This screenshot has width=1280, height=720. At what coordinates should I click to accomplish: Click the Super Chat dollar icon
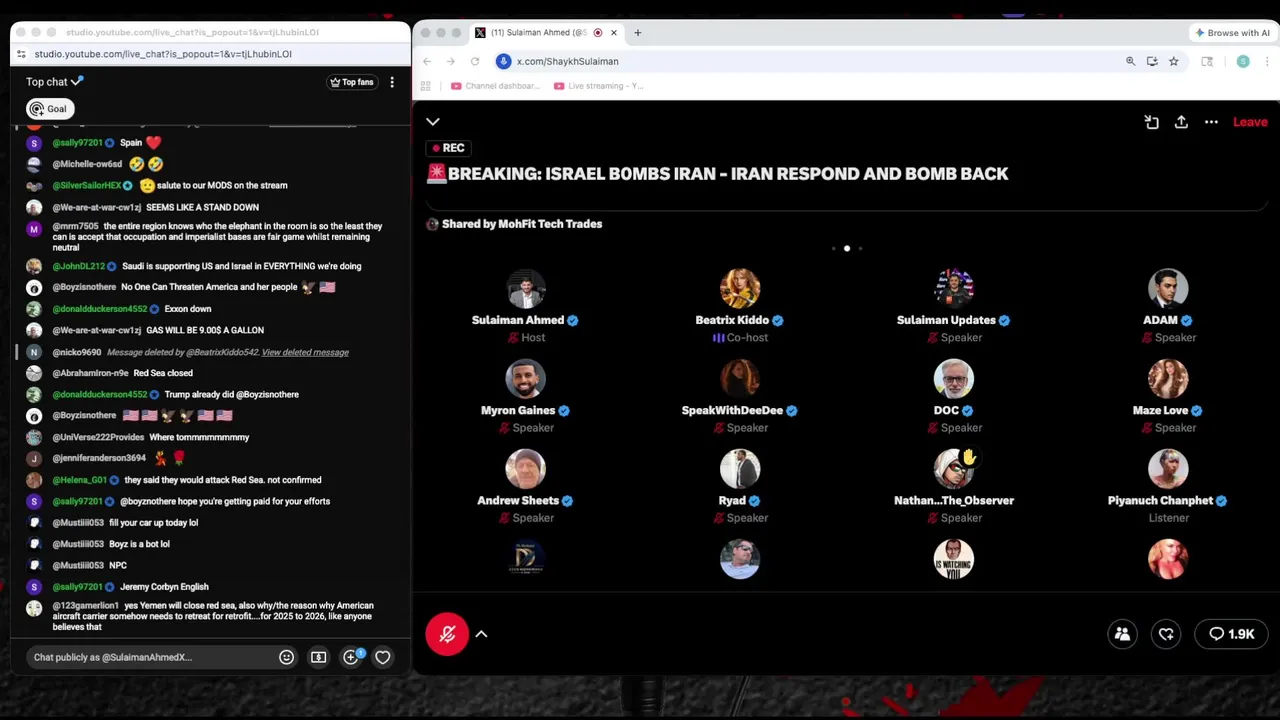pyautogui.click(x=319, y=657)
